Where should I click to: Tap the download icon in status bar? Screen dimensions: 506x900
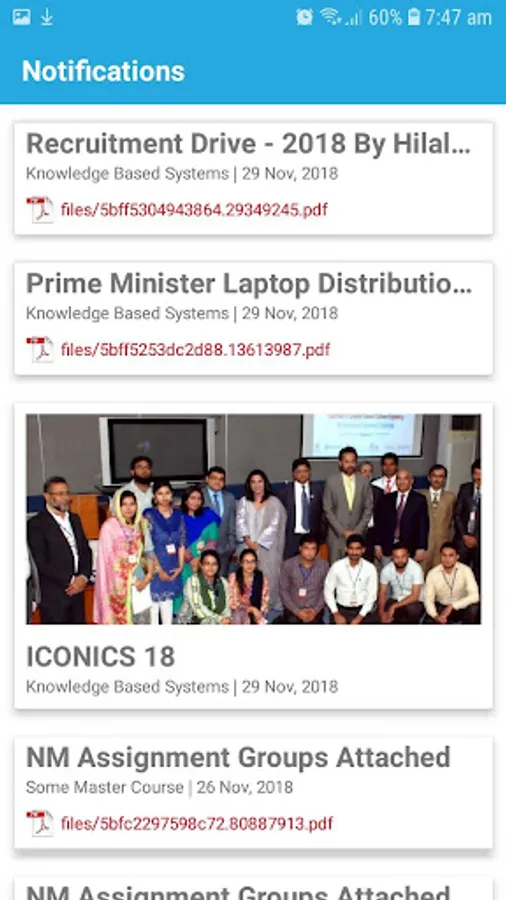[x=47, y=17]
